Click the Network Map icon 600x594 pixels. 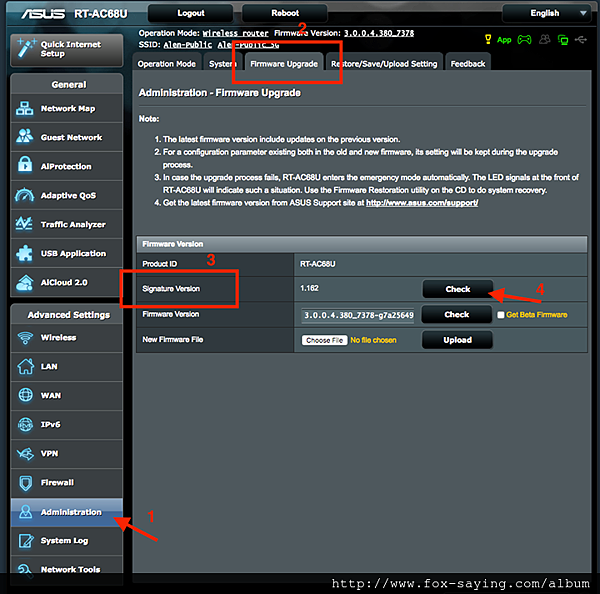pos(24,108)
